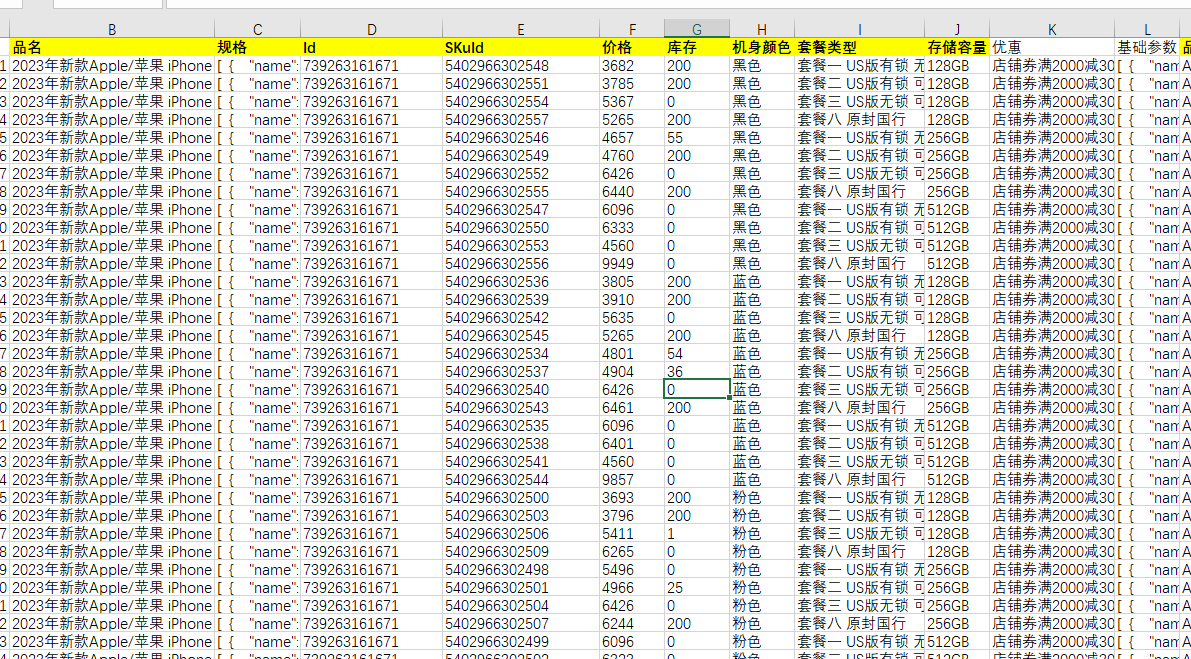Select price cell 5367
The image size is (1191, 659).
632,102
